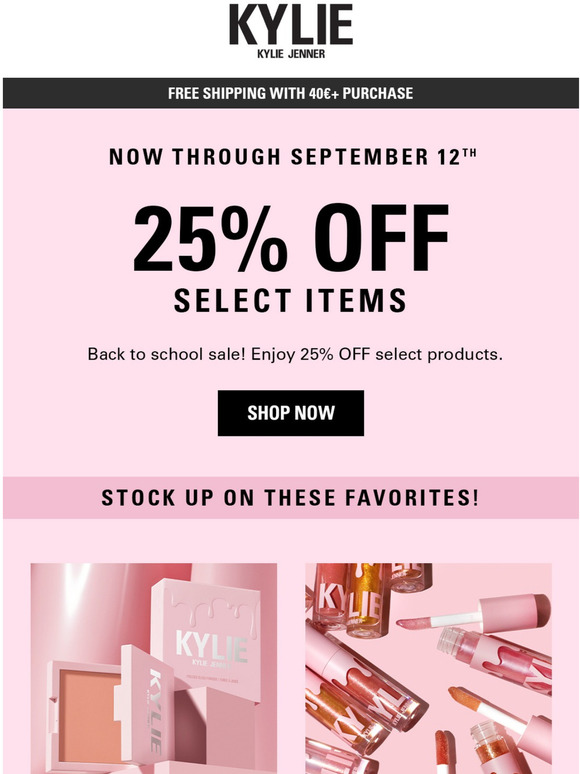This screenshot has width=580, height=774.
Task: Click the Kylie Jenner subtitle under the logo
Action: (291, 54)
